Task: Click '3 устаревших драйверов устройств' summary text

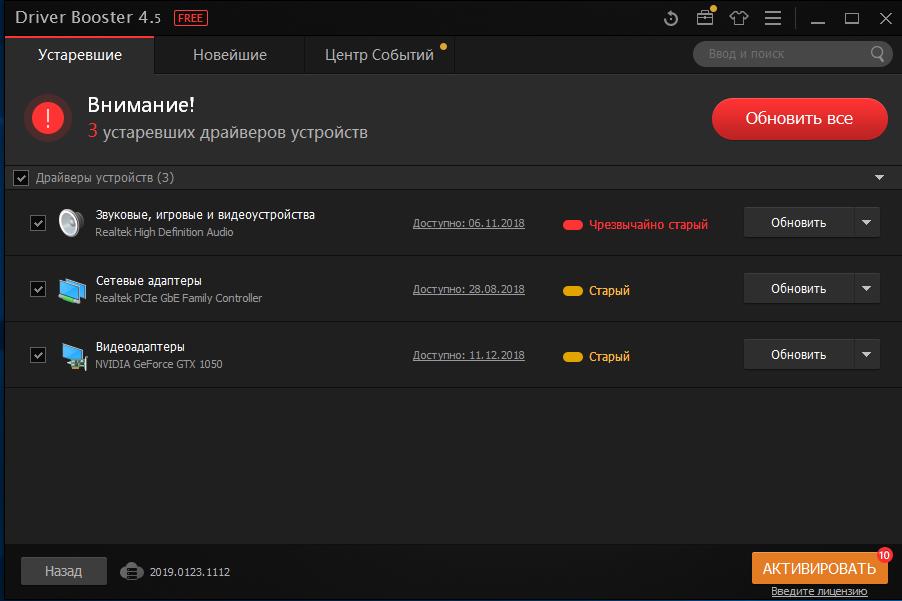Action: [x=227, y=132]
